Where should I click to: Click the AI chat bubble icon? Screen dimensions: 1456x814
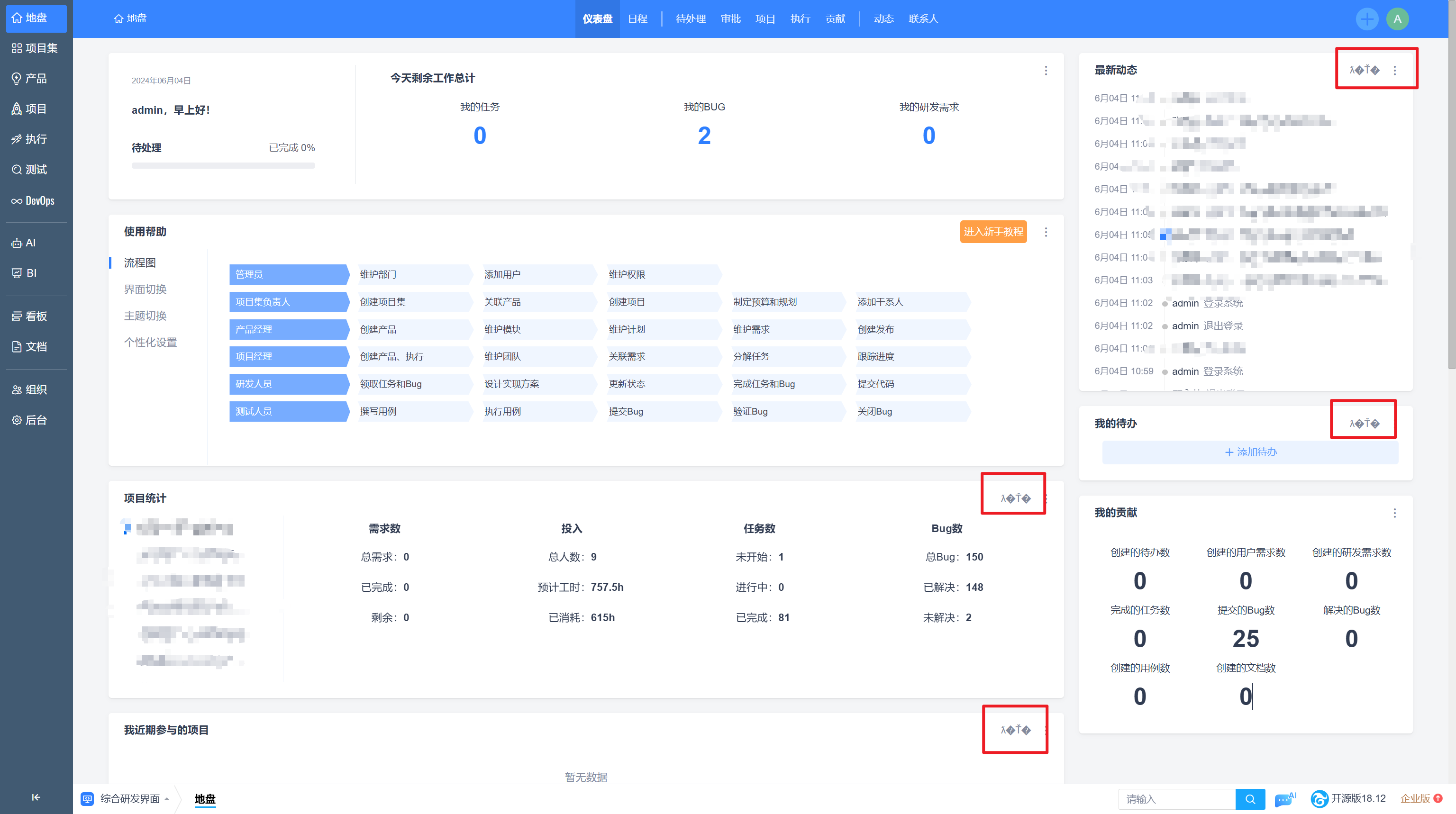(x=1284, y=799)
